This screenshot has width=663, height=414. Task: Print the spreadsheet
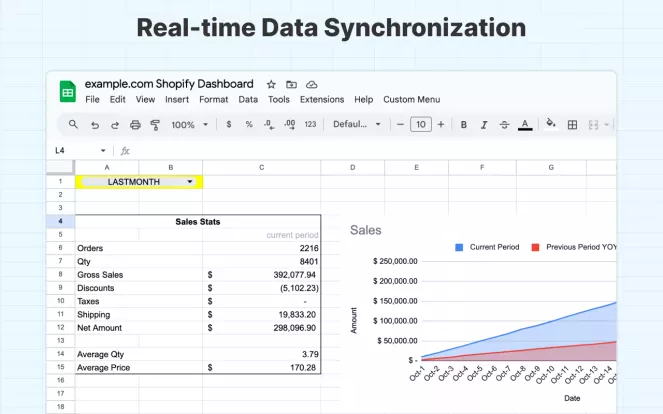135,125
